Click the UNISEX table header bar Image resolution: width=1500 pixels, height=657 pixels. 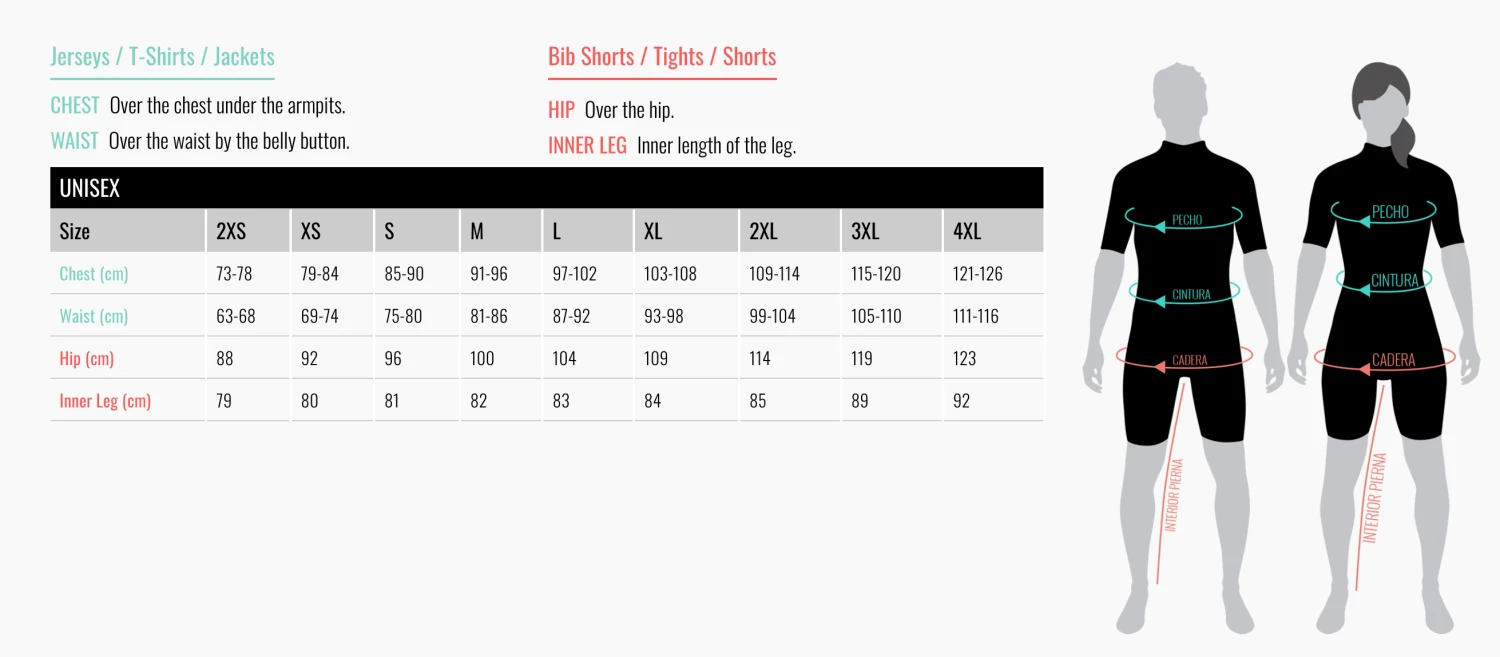[x=546, y=188]
